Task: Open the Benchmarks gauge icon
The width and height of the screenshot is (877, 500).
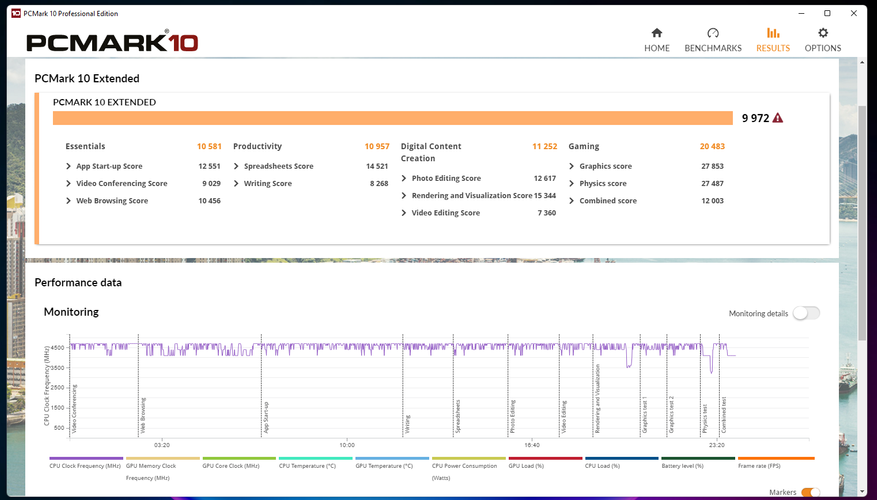Action: coord(712,33)
